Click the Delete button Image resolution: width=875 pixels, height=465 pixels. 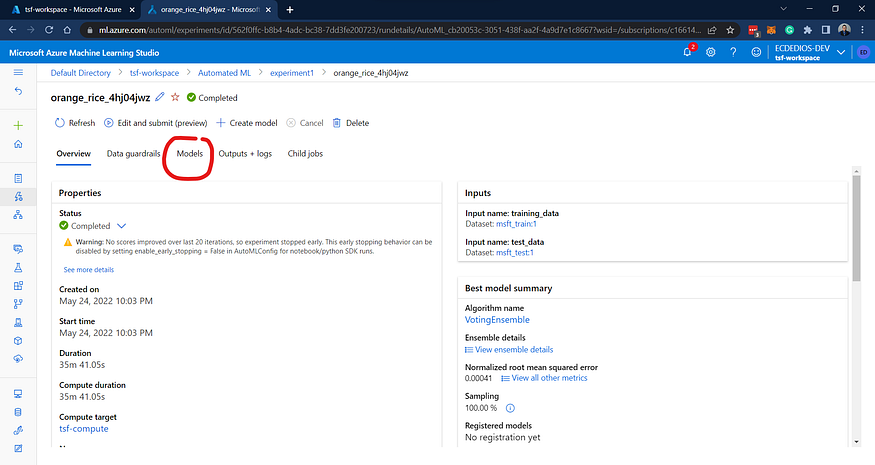(x=351, y=123)
